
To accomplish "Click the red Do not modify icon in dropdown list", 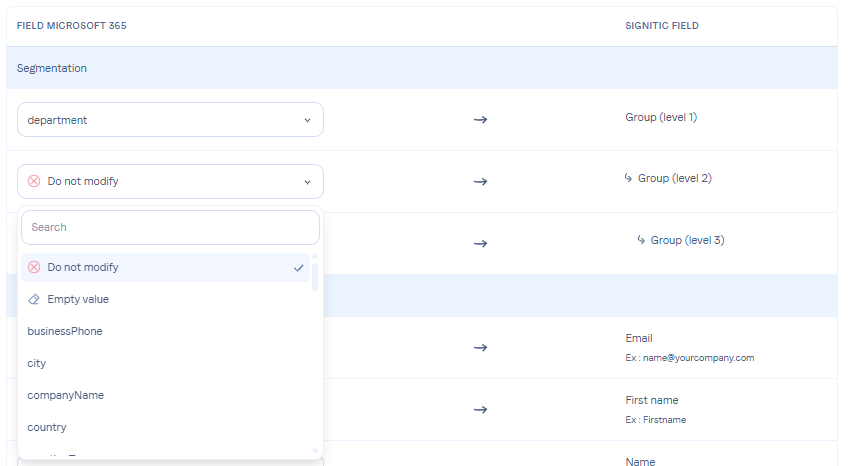I will point(34,267).
